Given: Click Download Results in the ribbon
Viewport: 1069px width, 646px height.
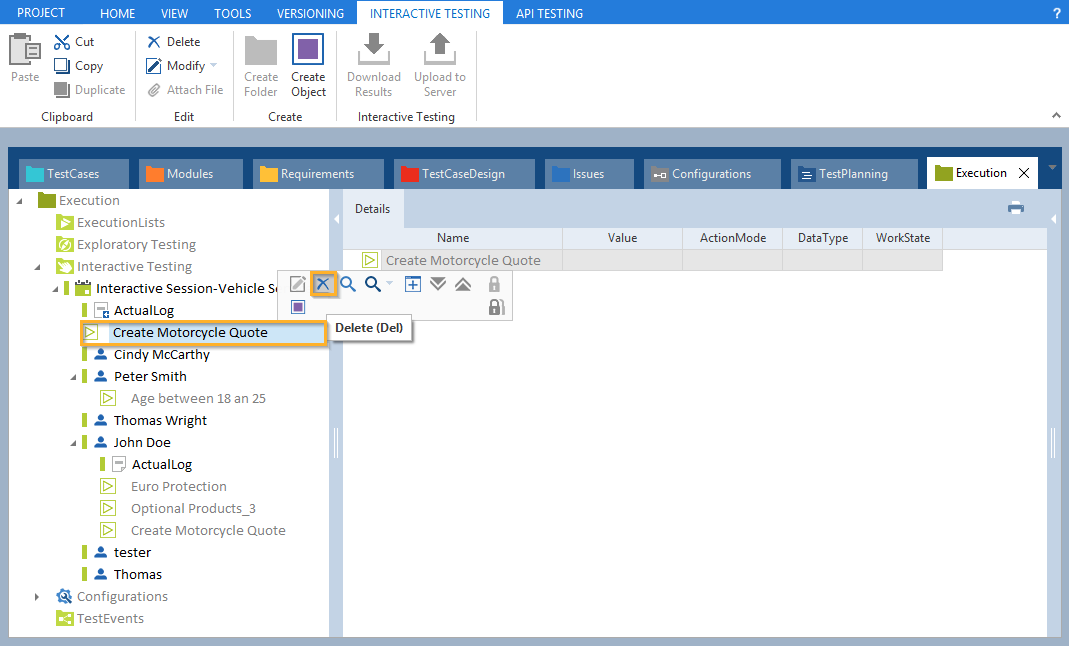Looking at the screenshot, I should [x=373, y=66].
